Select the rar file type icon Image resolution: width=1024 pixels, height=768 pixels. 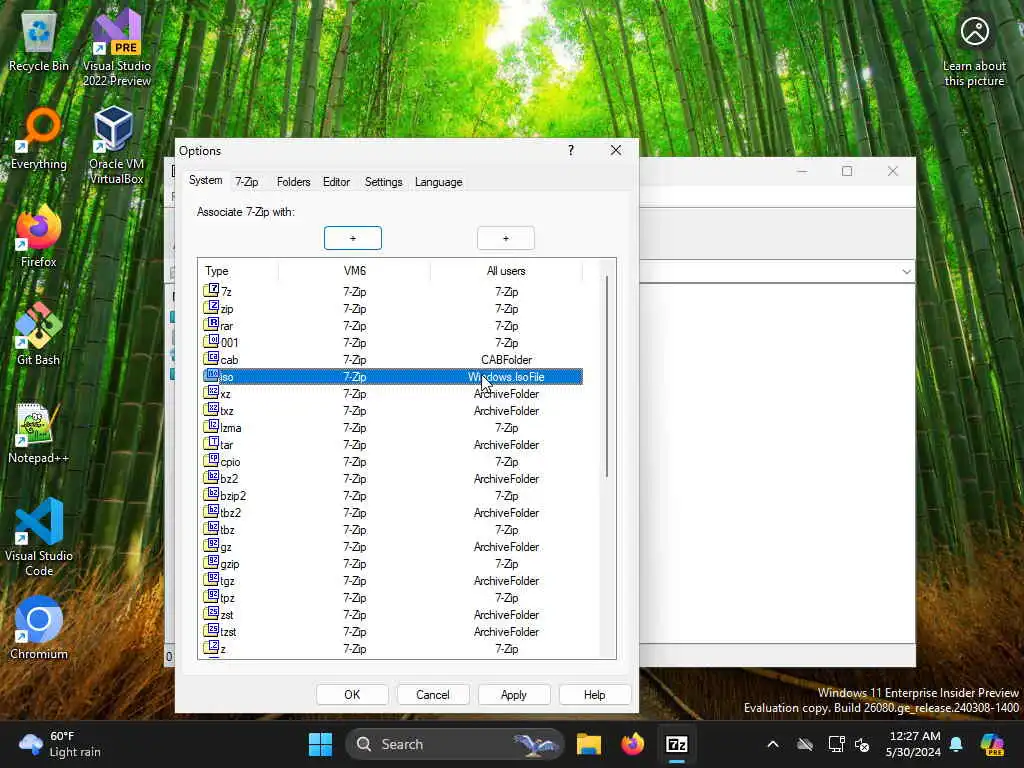click(212, 325)
